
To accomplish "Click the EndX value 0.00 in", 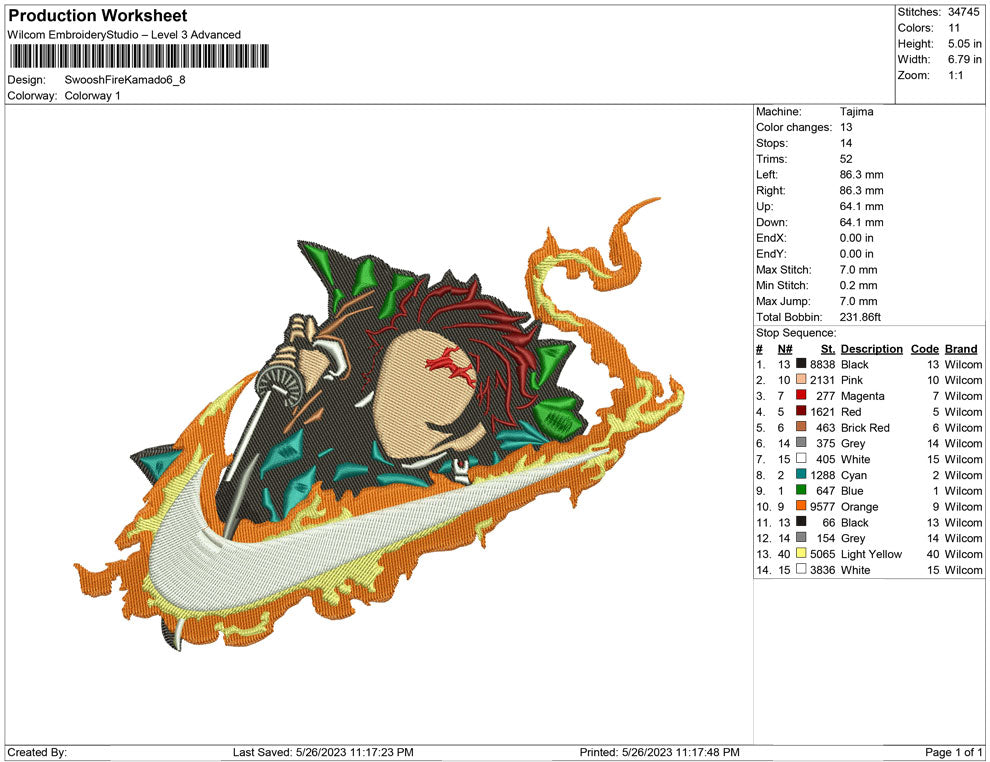I will tap(857, 238).
